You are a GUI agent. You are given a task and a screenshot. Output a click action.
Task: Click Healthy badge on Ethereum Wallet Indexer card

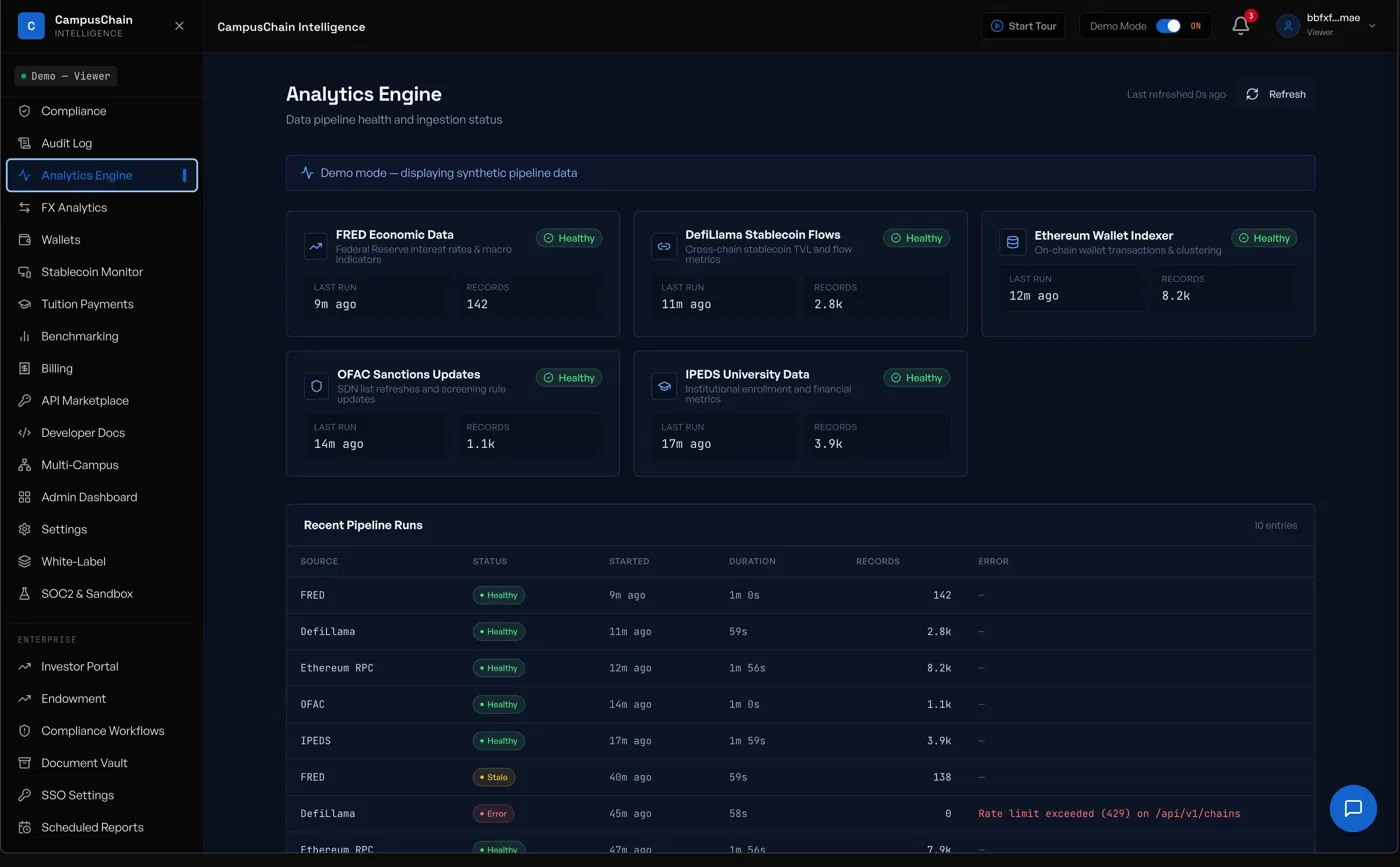(1264, 238)
